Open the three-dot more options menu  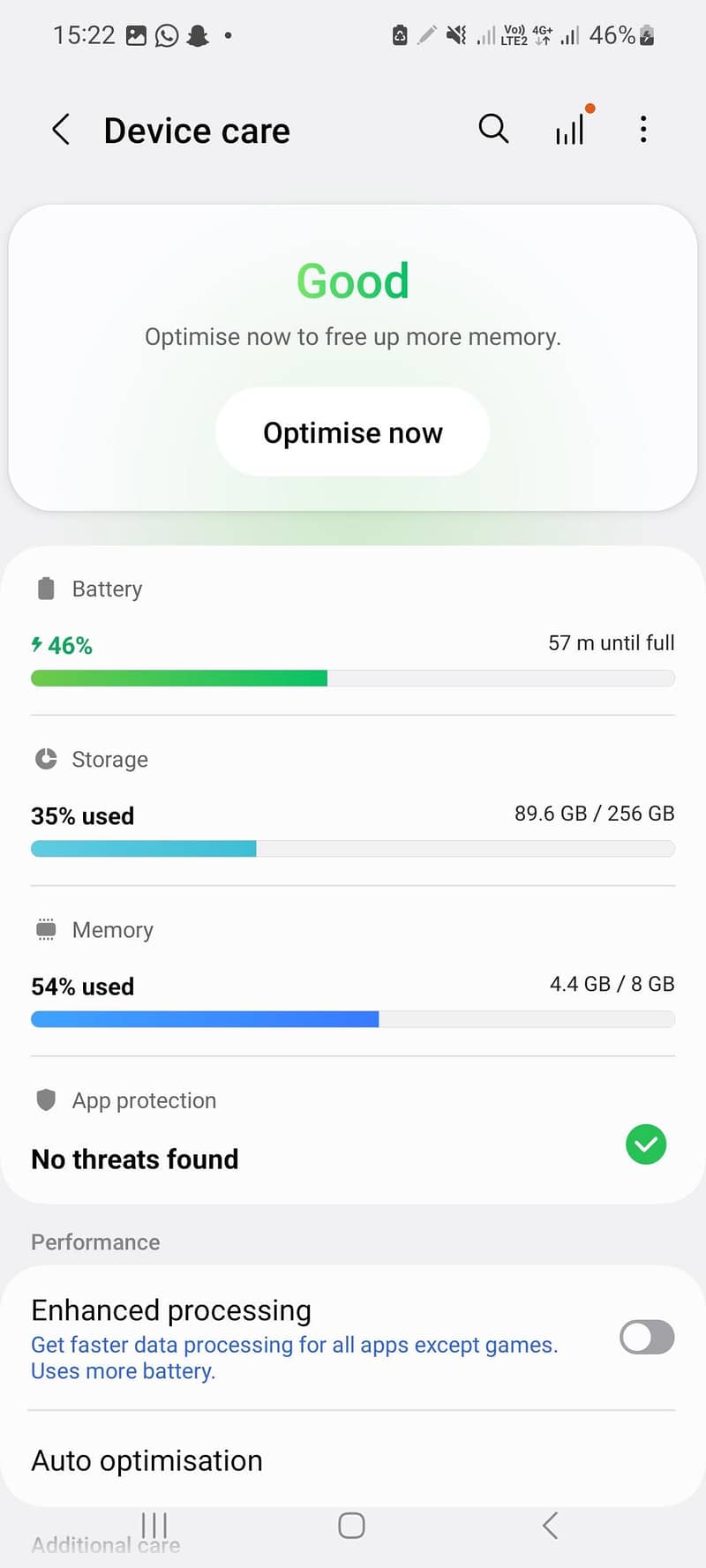643,129
